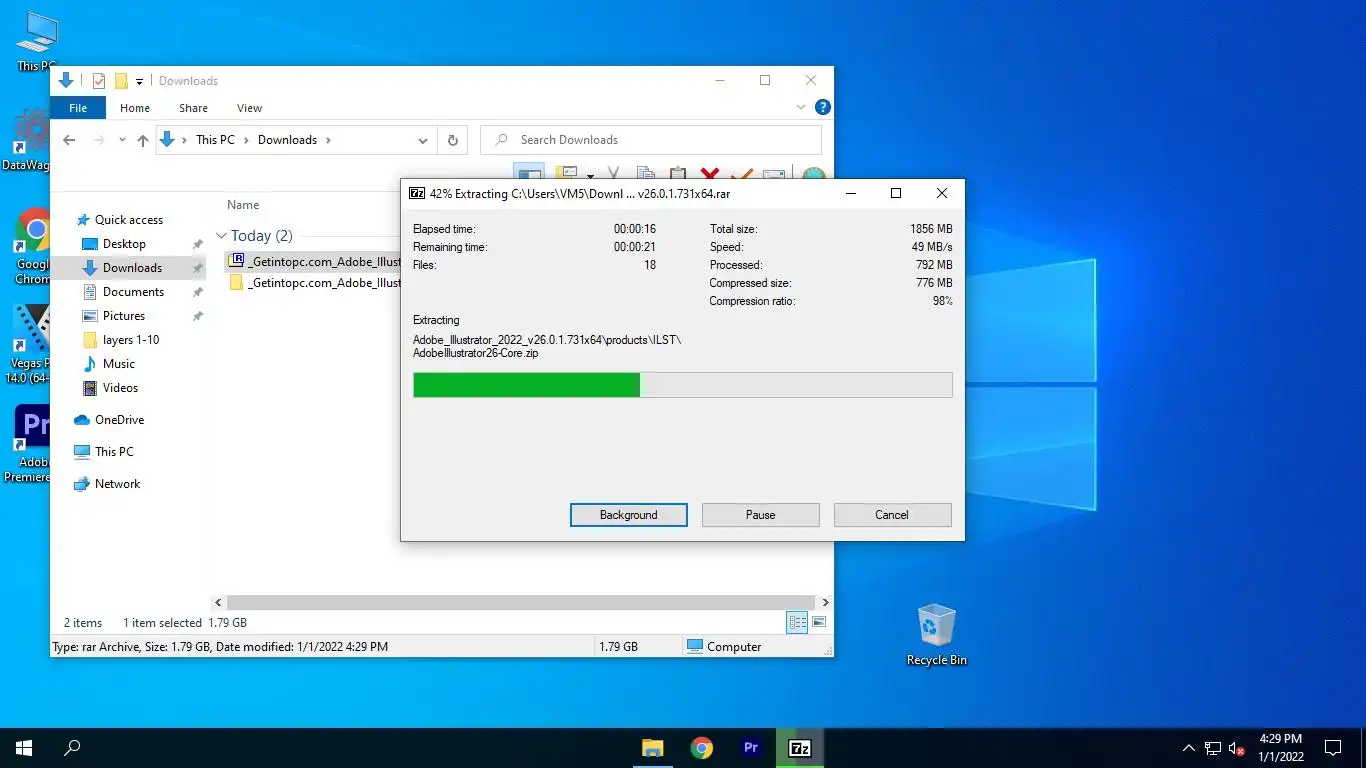1366x768 pixels.
Task: Click the Properties icon in quick access toolbar
Action: click(98, 81)
